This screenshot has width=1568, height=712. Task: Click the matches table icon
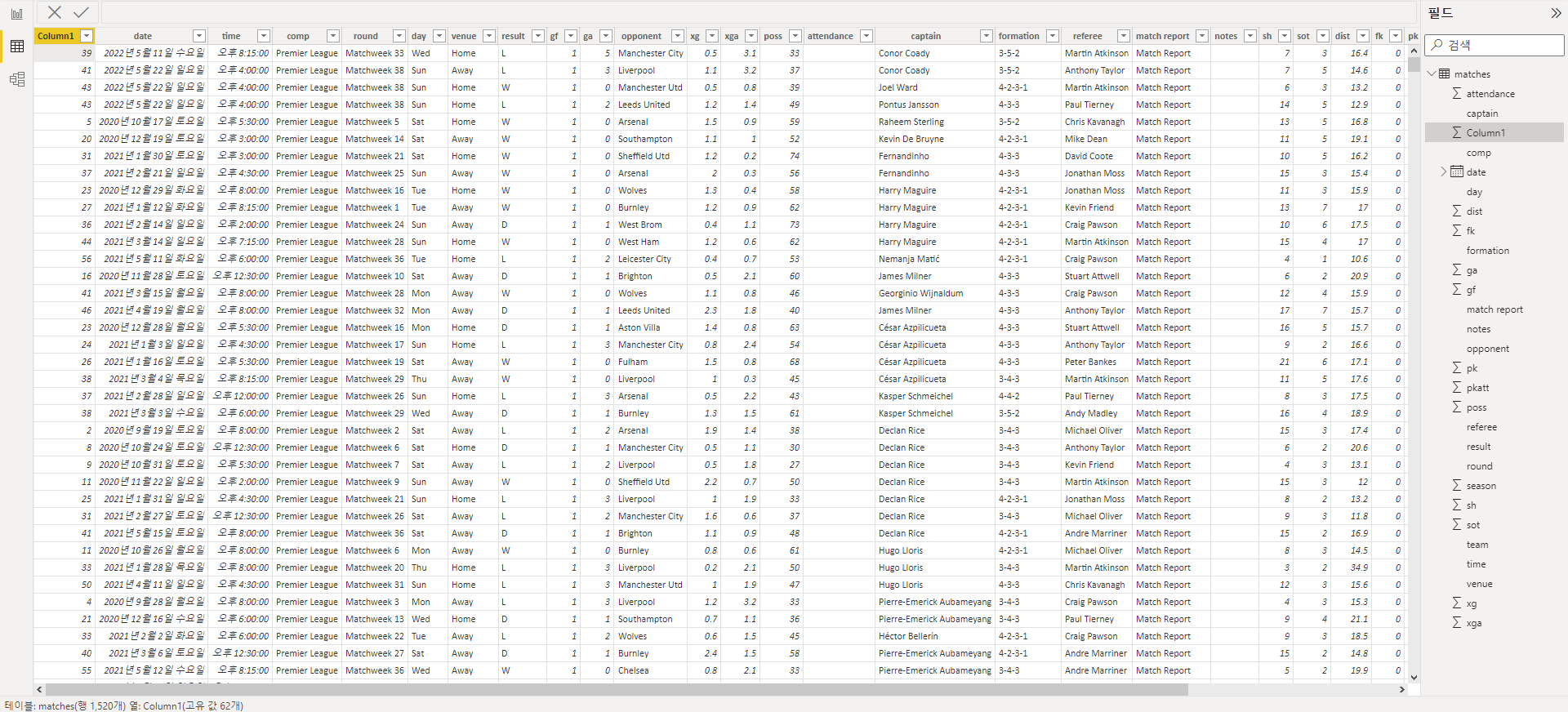[1445, 74]
